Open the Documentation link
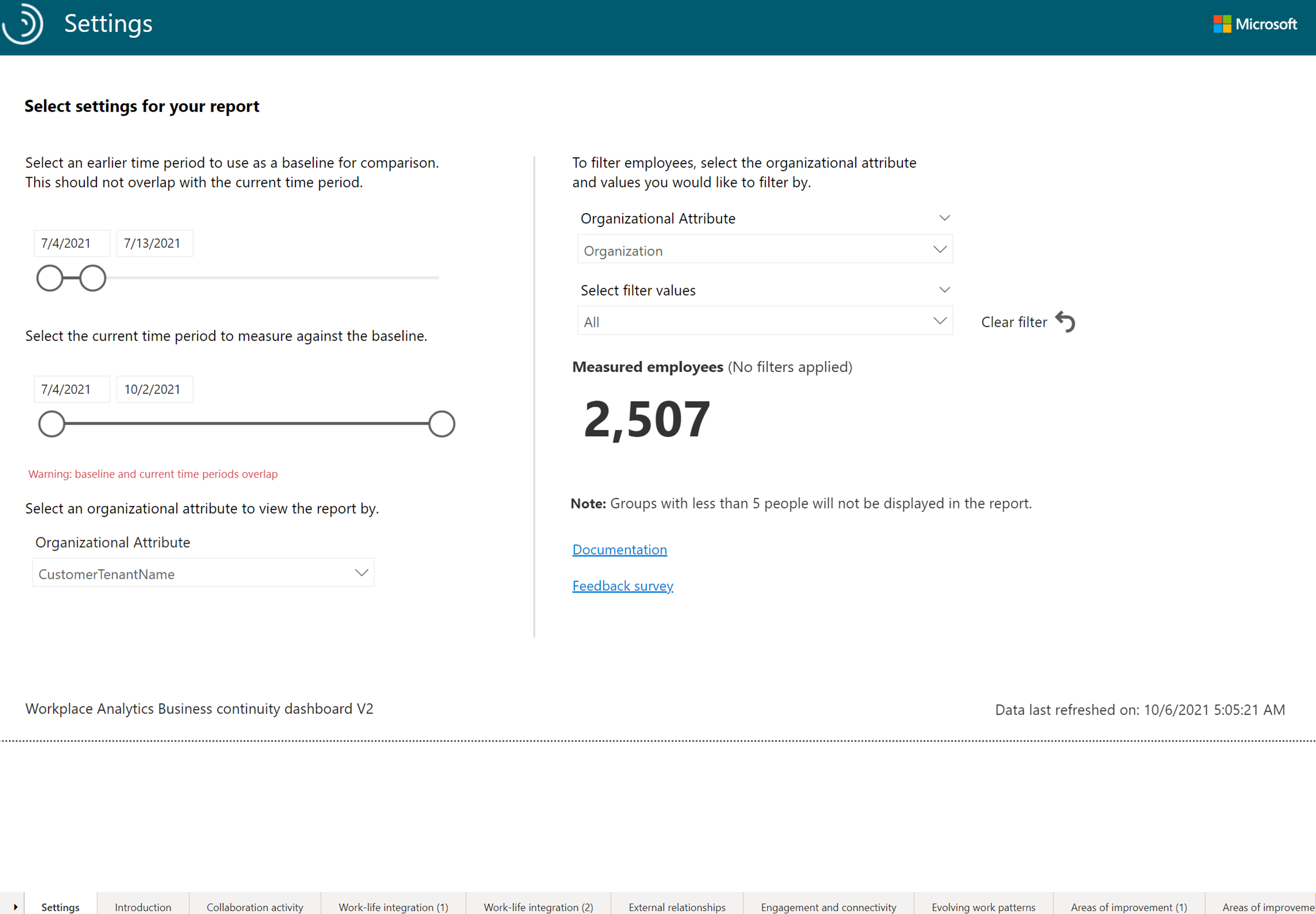This screenshot has width=1316, height=914. click(x=620, y=549)
